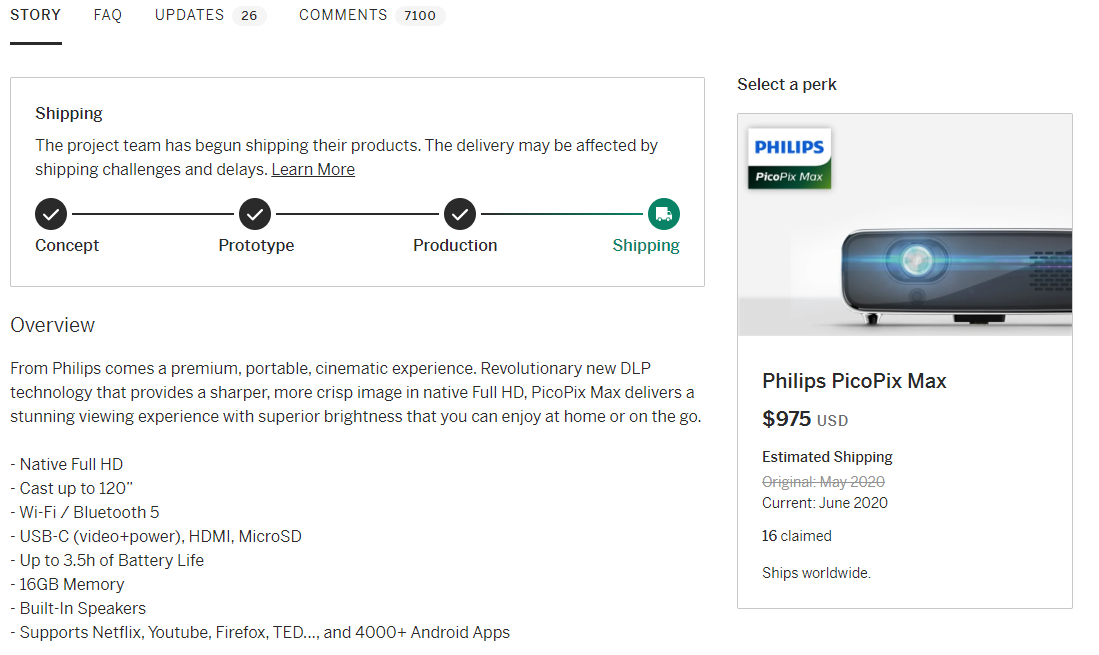Click the Production stage checkmark icon
Viewport: 1099px width, 655px height.
pyautogui.click(x=460, y=214)
